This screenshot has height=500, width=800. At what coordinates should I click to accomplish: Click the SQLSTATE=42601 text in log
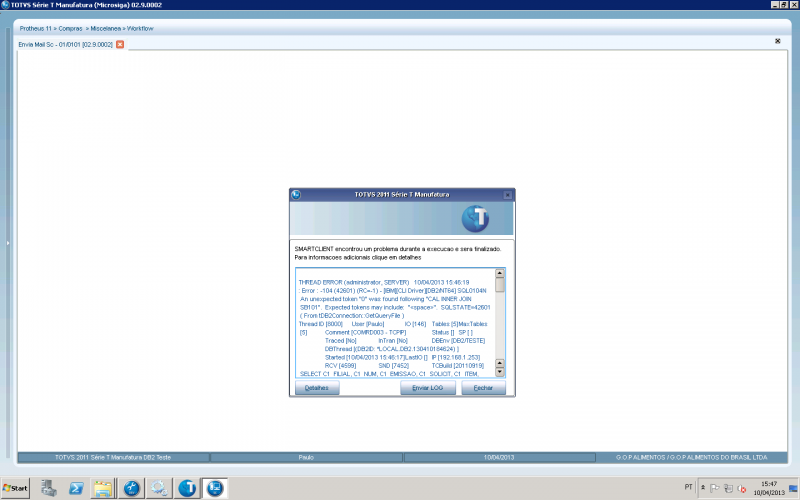point(465,307)
